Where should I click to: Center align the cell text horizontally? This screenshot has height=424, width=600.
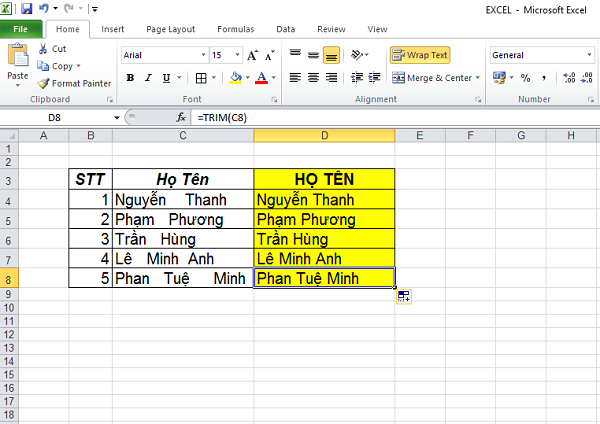coord(314,77)
